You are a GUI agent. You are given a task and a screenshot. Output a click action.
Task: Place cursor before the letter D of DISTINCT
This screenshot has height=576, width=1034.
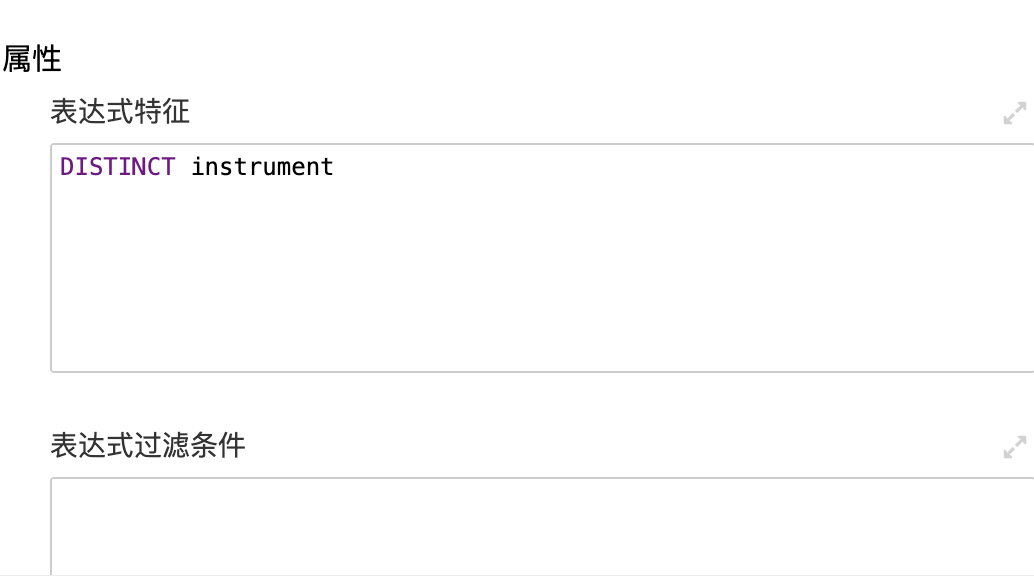point(60,166)
